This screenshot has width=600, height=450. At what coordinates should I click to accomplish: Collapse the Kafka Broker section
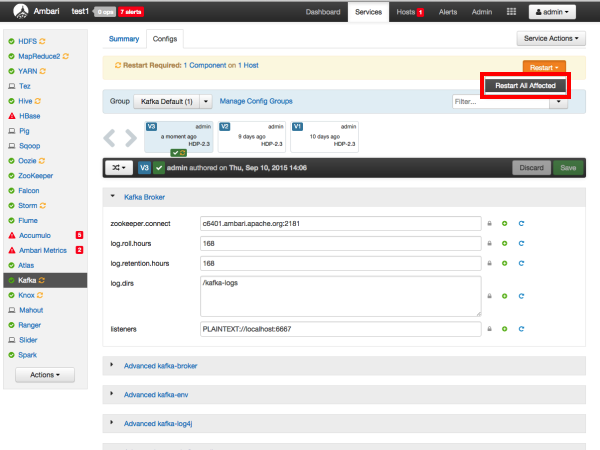click(x=112, y=196)
